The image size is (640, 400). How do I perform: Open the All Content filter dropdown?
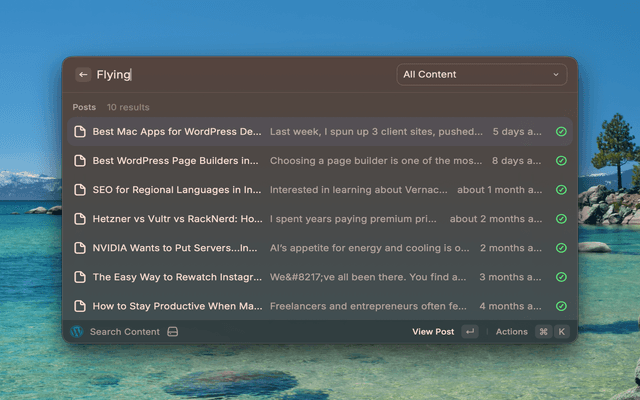coord(481,74)
